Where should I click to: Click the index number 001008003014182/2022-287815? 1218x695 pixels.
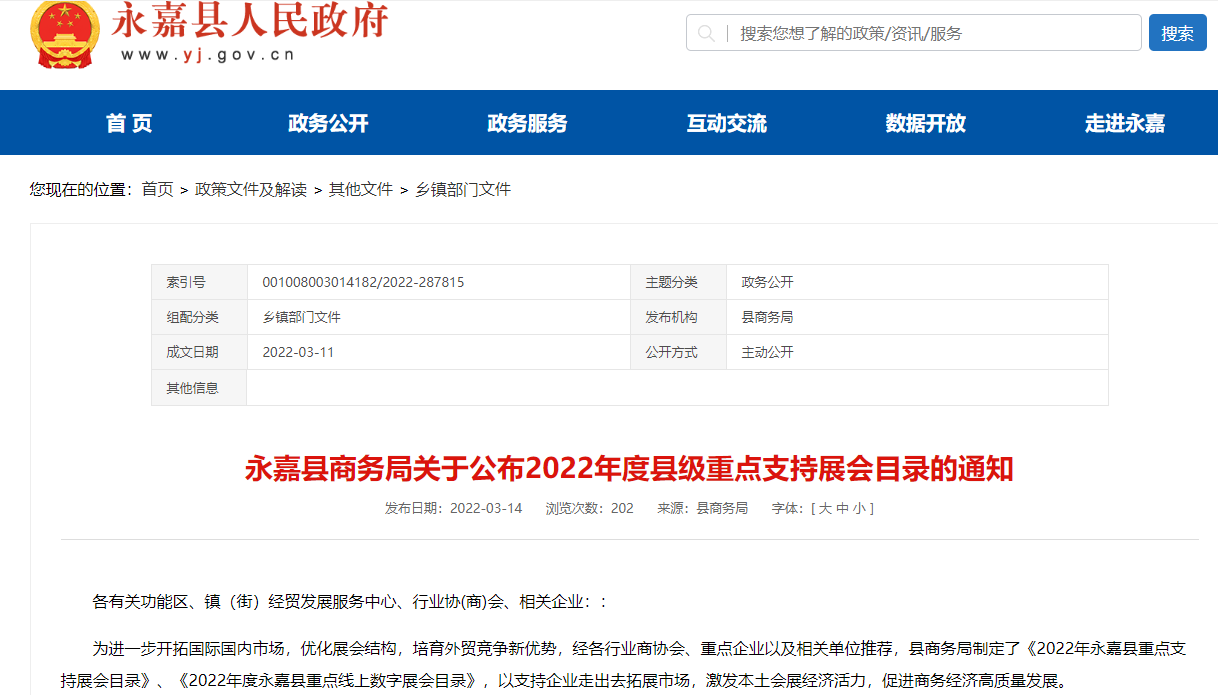click(x=363, y=282)
